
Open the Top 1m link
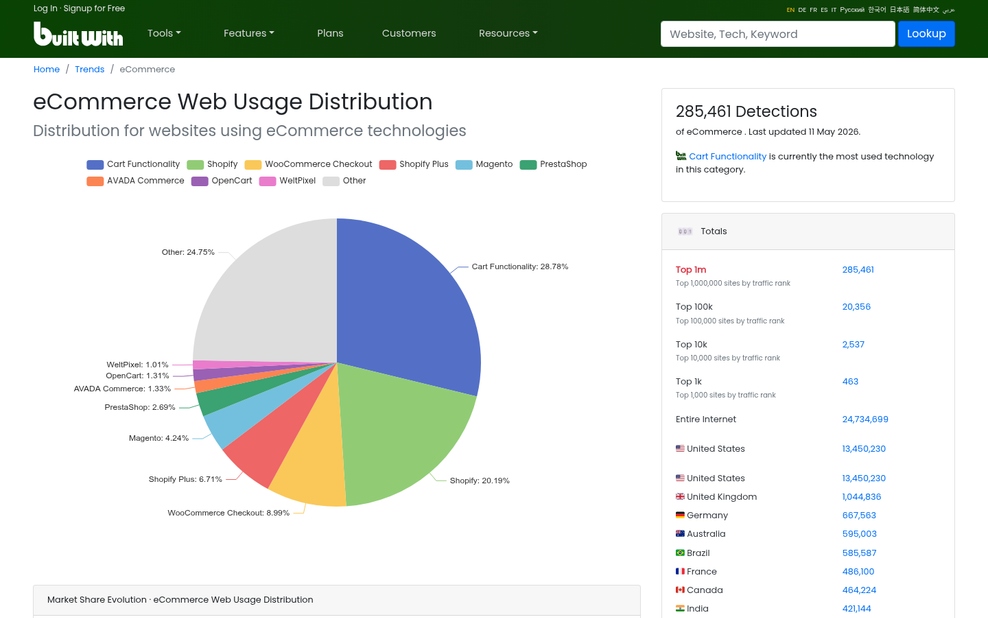tap(691, 270)
